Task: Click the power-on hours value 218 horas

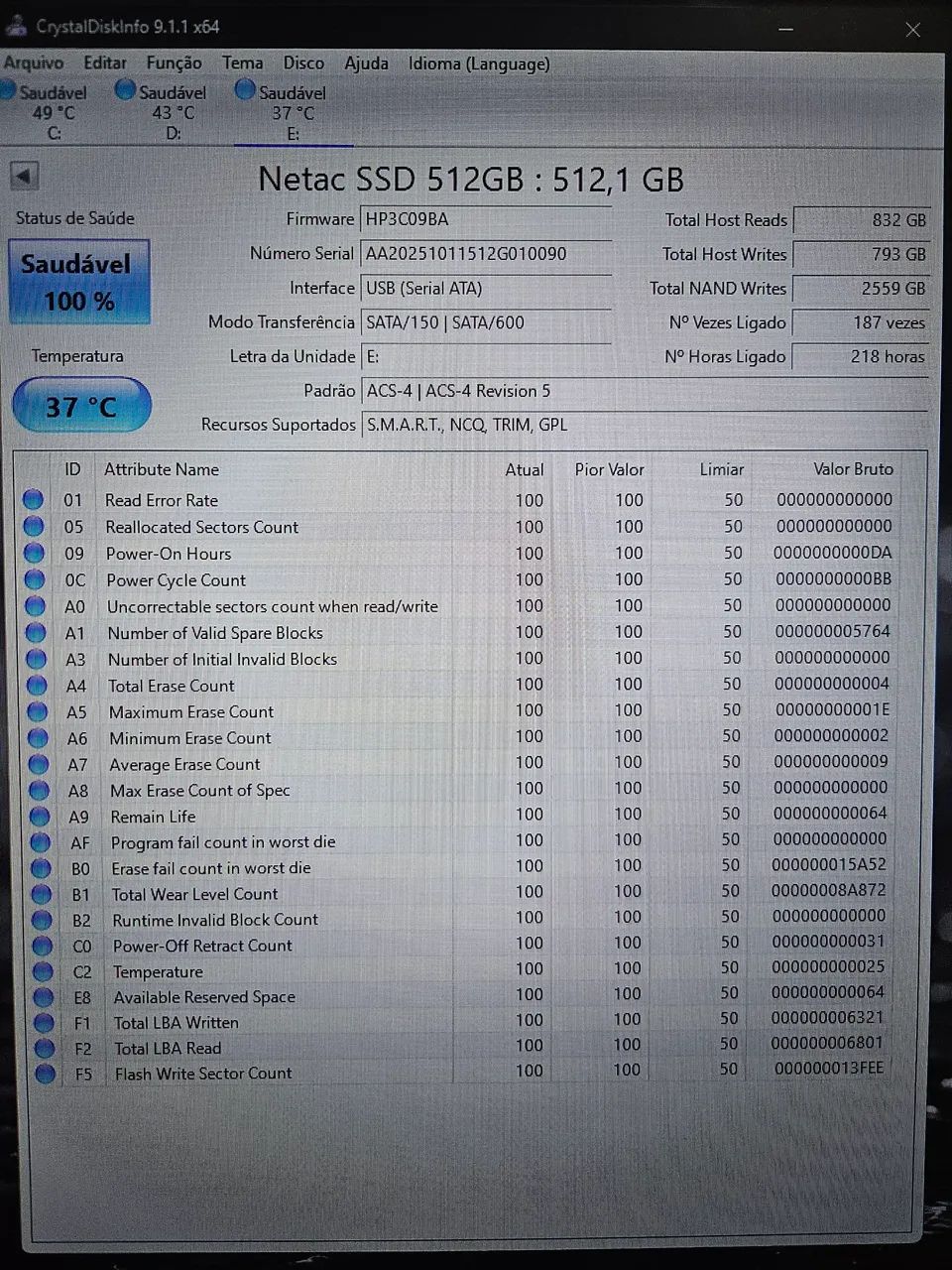Action: pyautogui.click(x=861, y=356)
